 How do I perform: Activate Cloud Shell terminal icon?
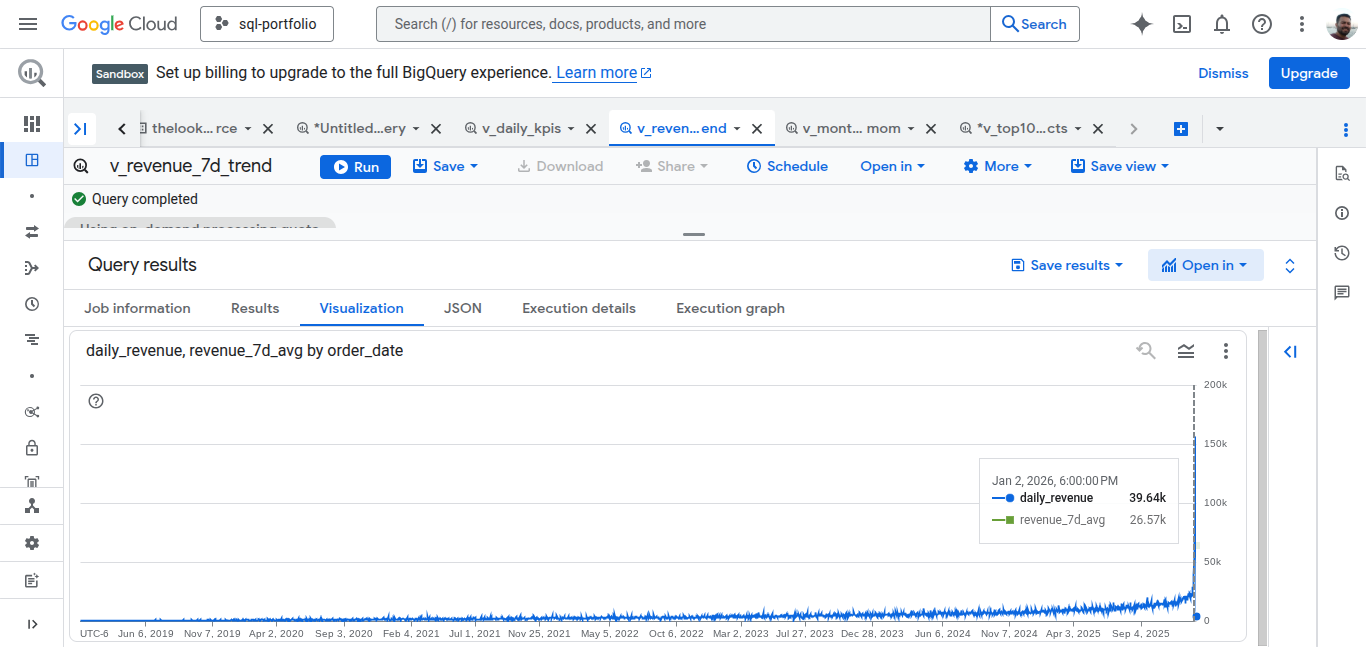point(1181,24)
